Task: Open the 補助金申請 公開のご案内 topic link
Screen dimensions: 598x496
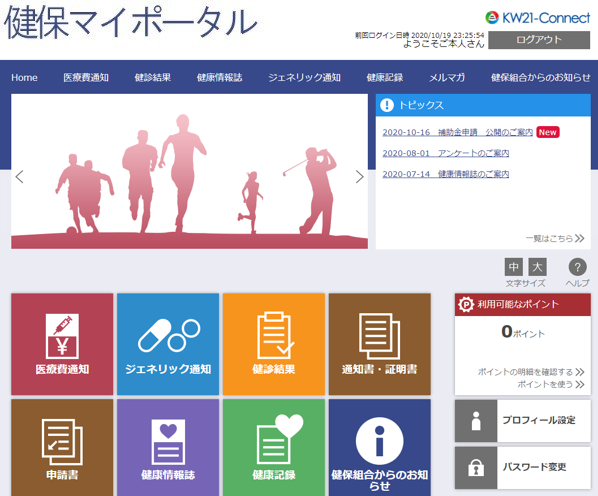Action: (458, 132)
